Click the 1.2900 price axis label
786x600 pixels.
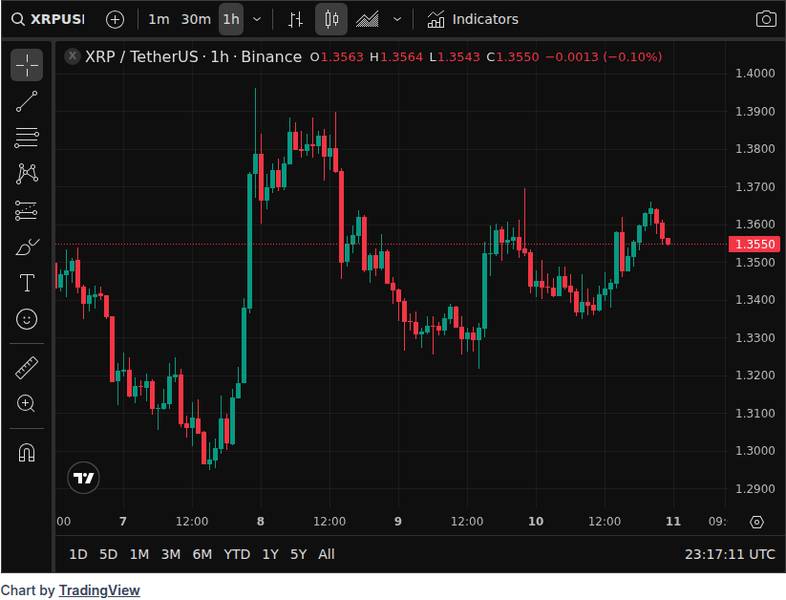(755, 489)
